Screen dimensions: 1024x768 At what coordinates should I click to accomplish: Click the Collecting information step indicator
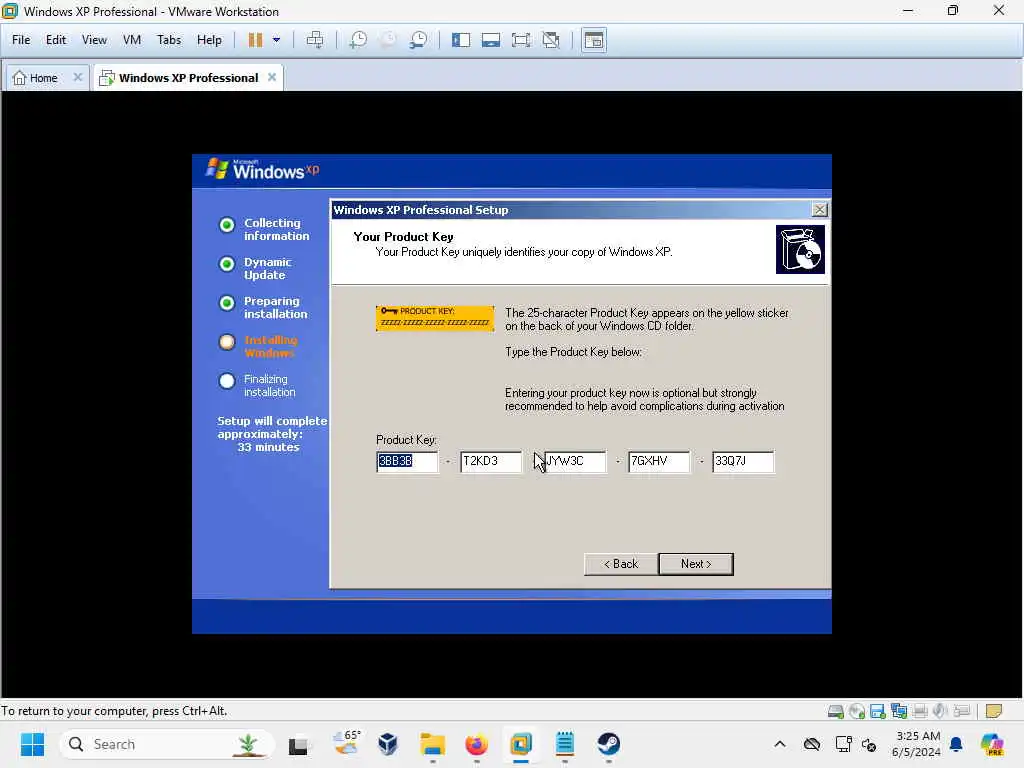[x=227, y=225]
